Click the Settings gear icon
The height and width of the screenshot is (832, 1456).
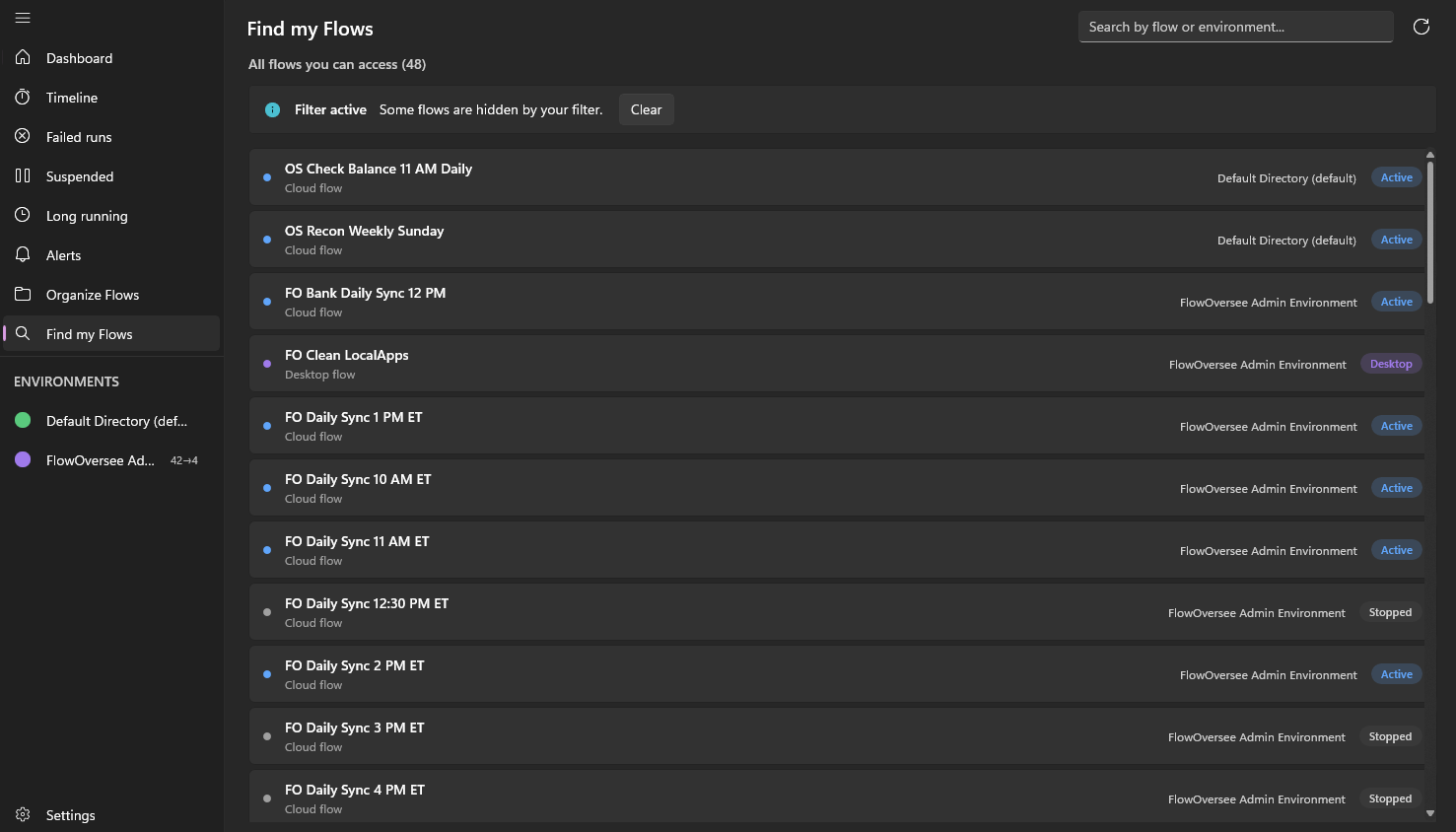click(23, 814)
